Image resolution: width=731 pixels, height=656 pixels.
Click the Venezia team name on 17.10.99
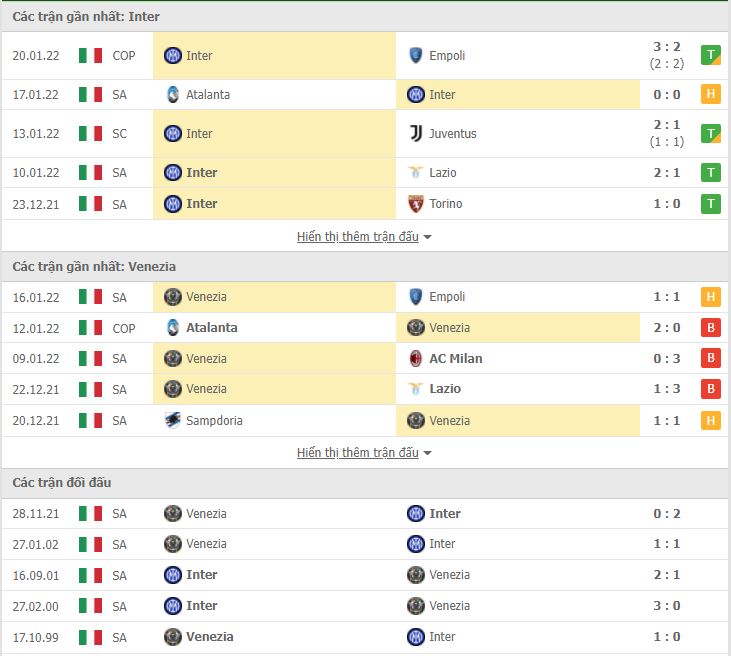tap(210, 637)
